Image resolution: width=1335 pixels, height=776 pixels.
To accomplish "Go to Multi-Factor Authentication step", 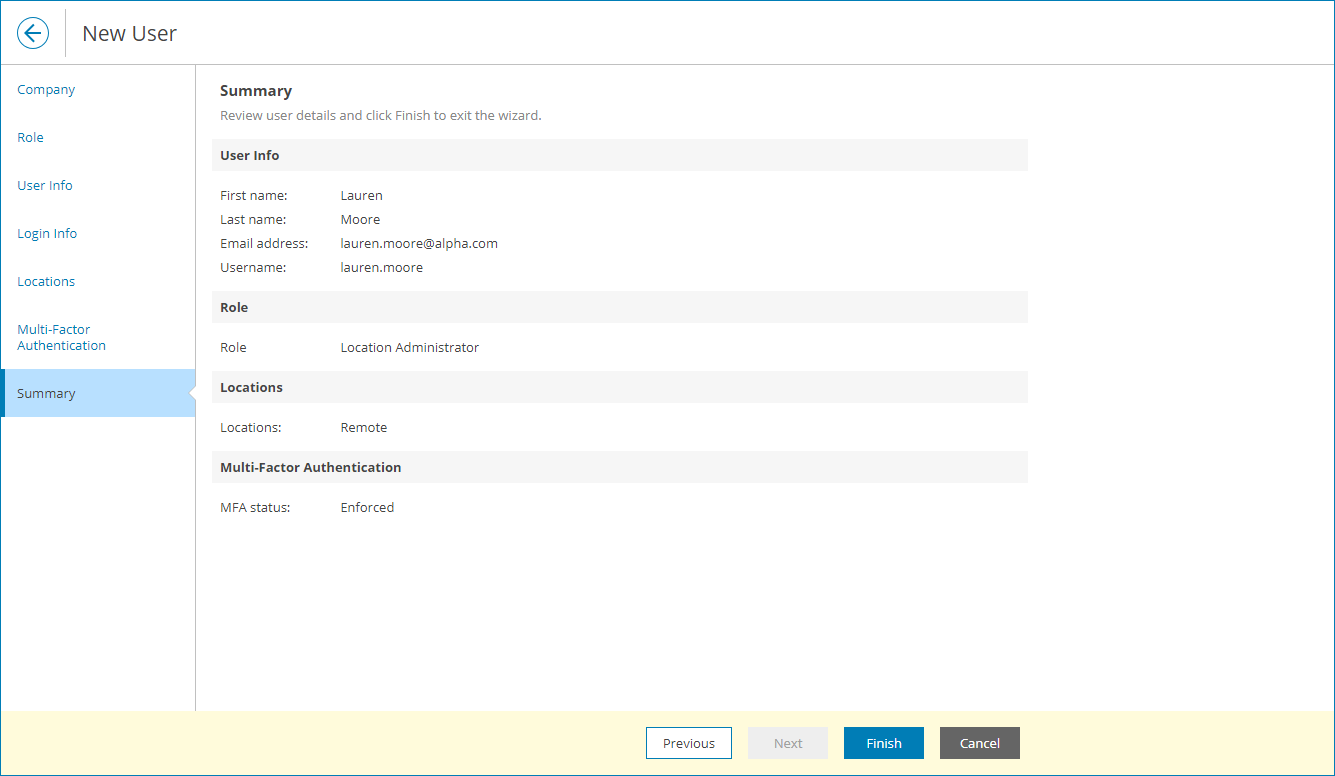I will 61,337.
